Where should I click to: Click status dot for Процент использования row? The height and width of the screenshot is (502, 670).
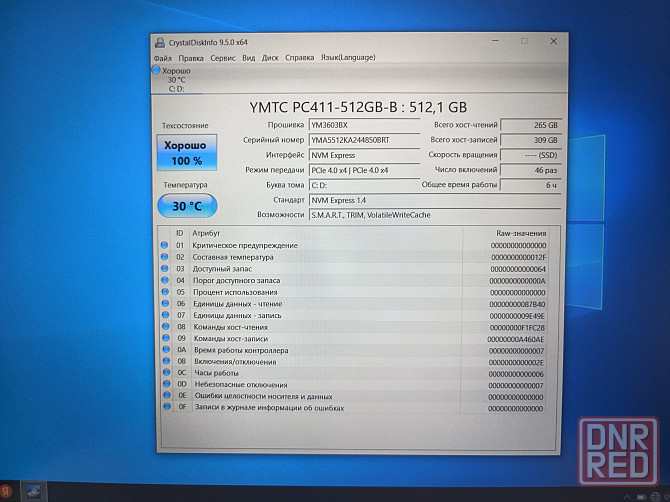coord(165,292)
